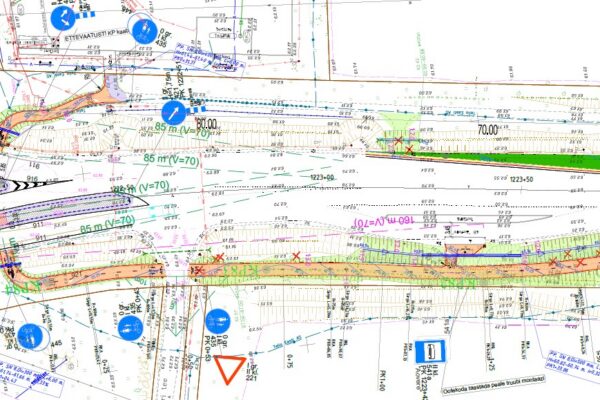This screenshot has width=600, height=400.
Task: Select the blue pedestrian sign above the yield triangle
Action: click(218, 322)
